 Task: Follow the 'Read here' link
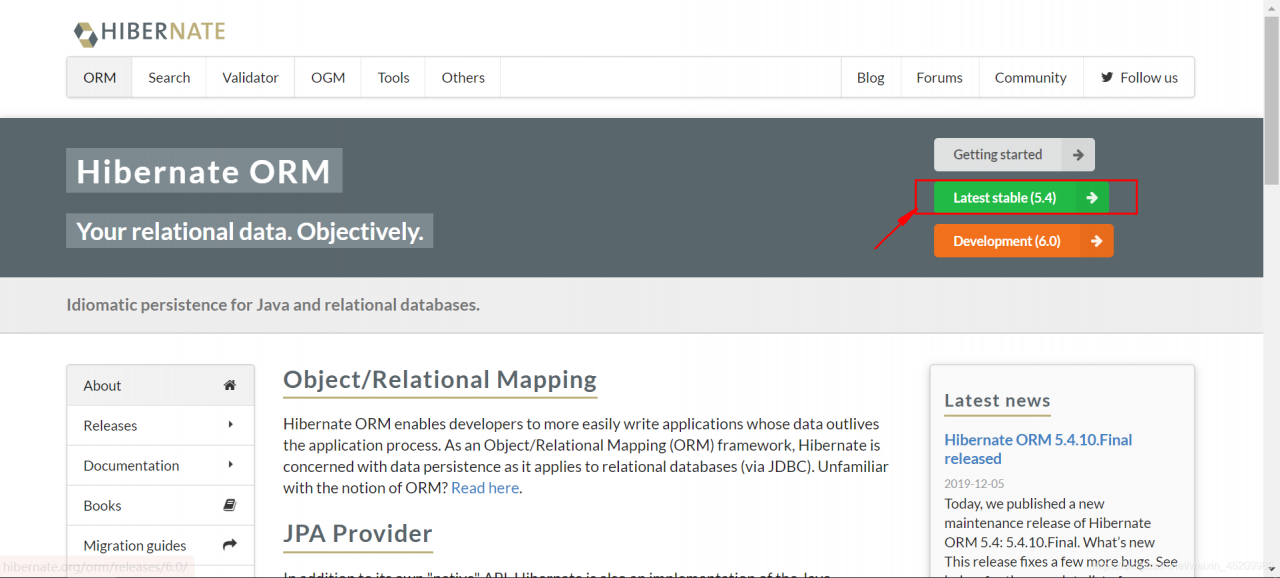point(485,488)
